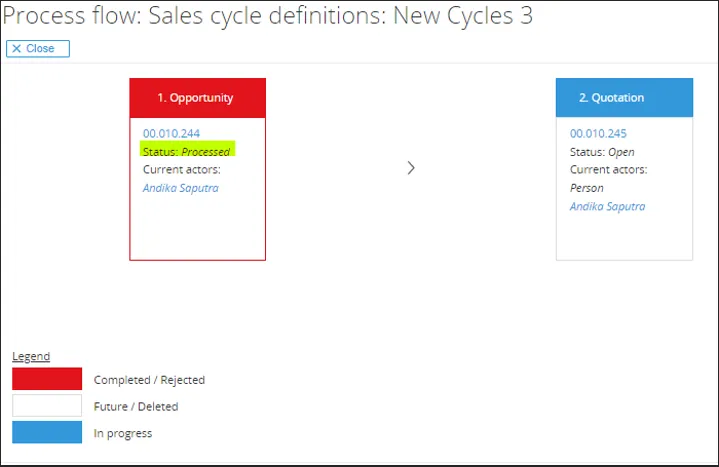Click the red Completed / Rejected swatch
The width and height of the screenshot is (719, 467).
click(47, 379)
